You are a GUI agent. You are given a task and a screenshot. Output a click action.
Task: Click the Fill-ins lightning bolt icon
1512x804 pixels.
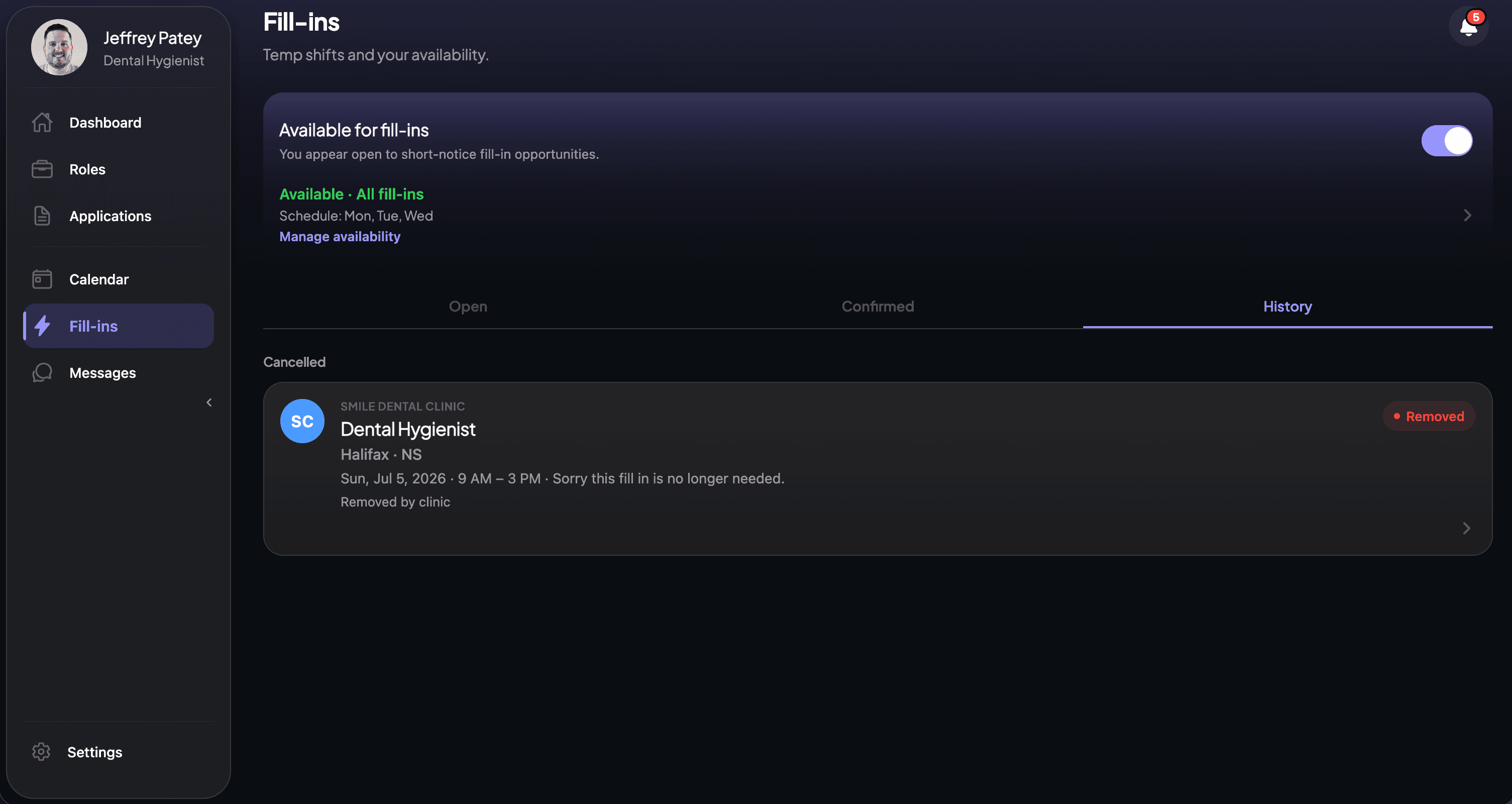point(42,326)
